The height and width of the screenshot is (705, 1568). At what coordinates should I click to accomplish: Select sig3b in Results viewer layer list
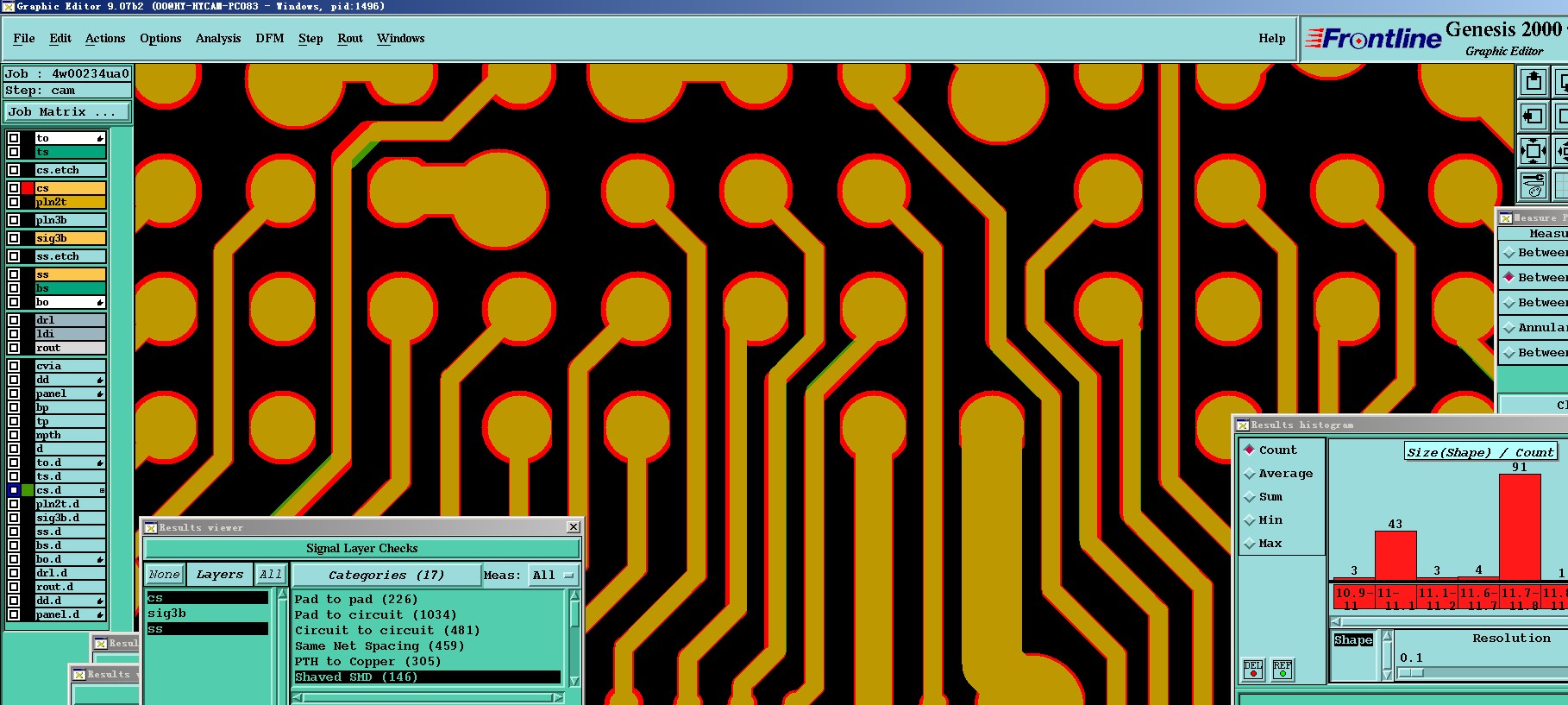pos(207,614)
